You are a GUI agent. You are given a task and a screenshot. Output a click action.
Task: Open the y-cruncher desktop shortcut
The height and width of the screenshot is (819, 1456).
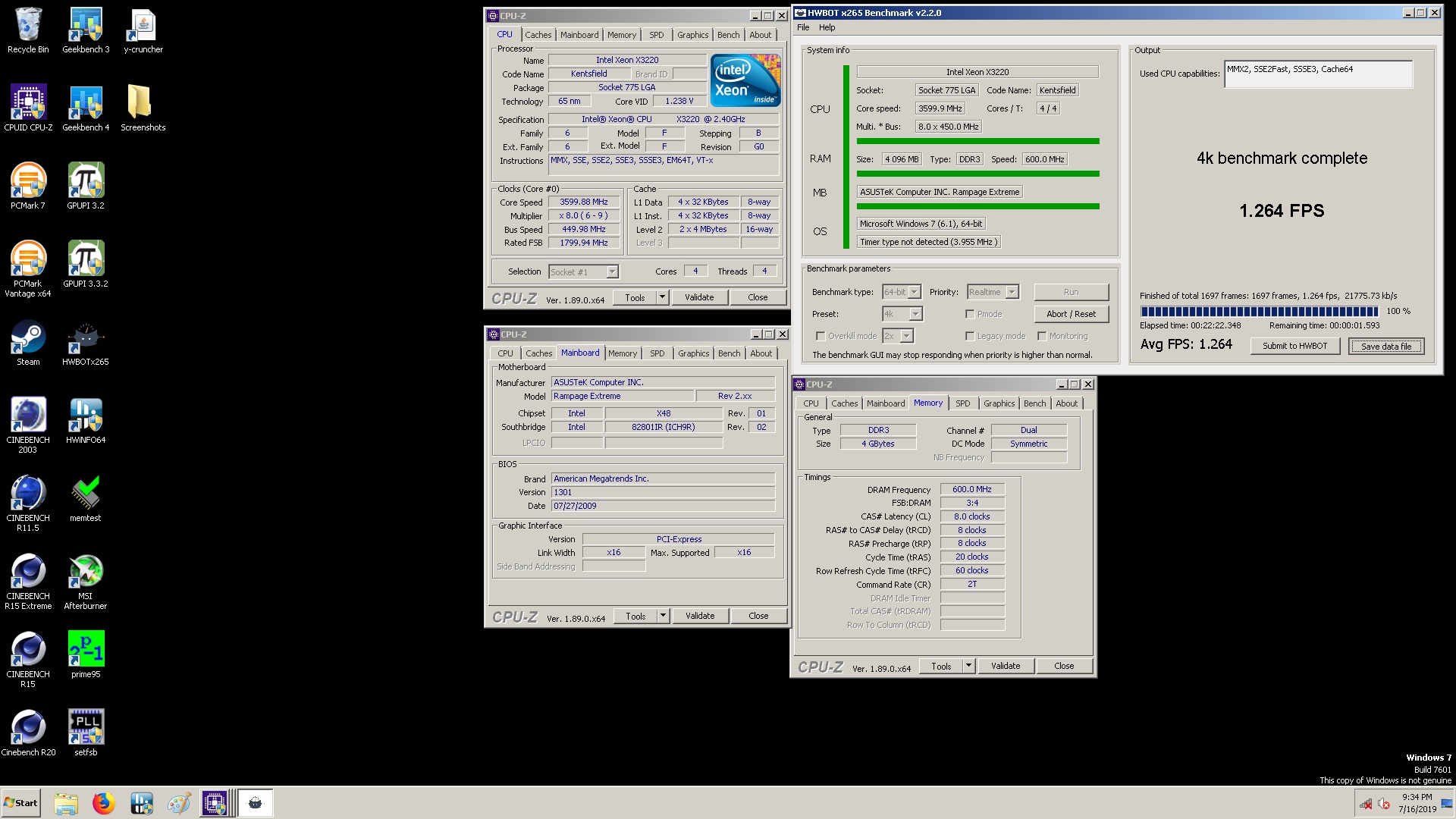point(143,30)
